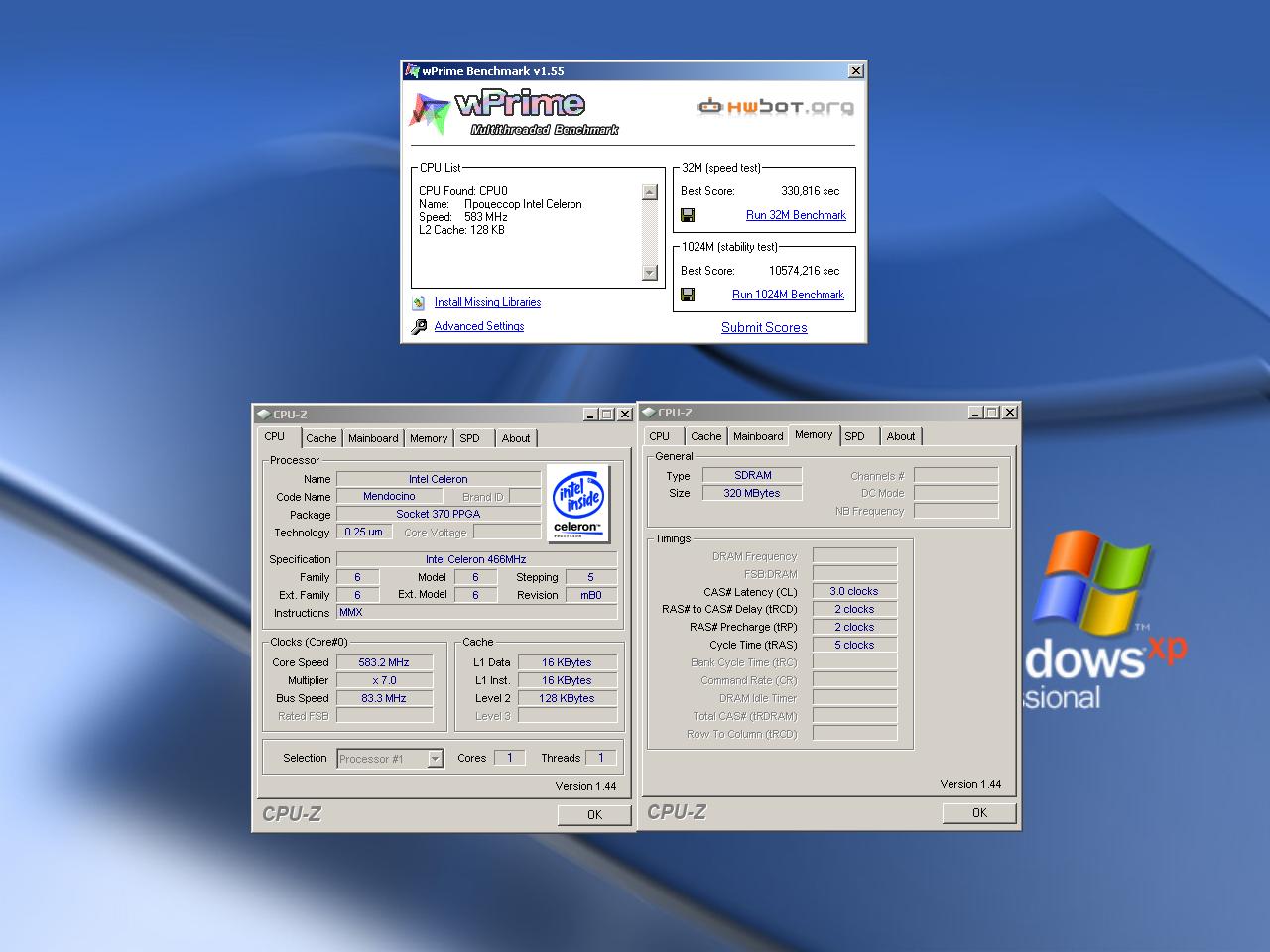Click the Install Missing Libraries icon
Viewport: 1270px width, 952px height.
419,302
